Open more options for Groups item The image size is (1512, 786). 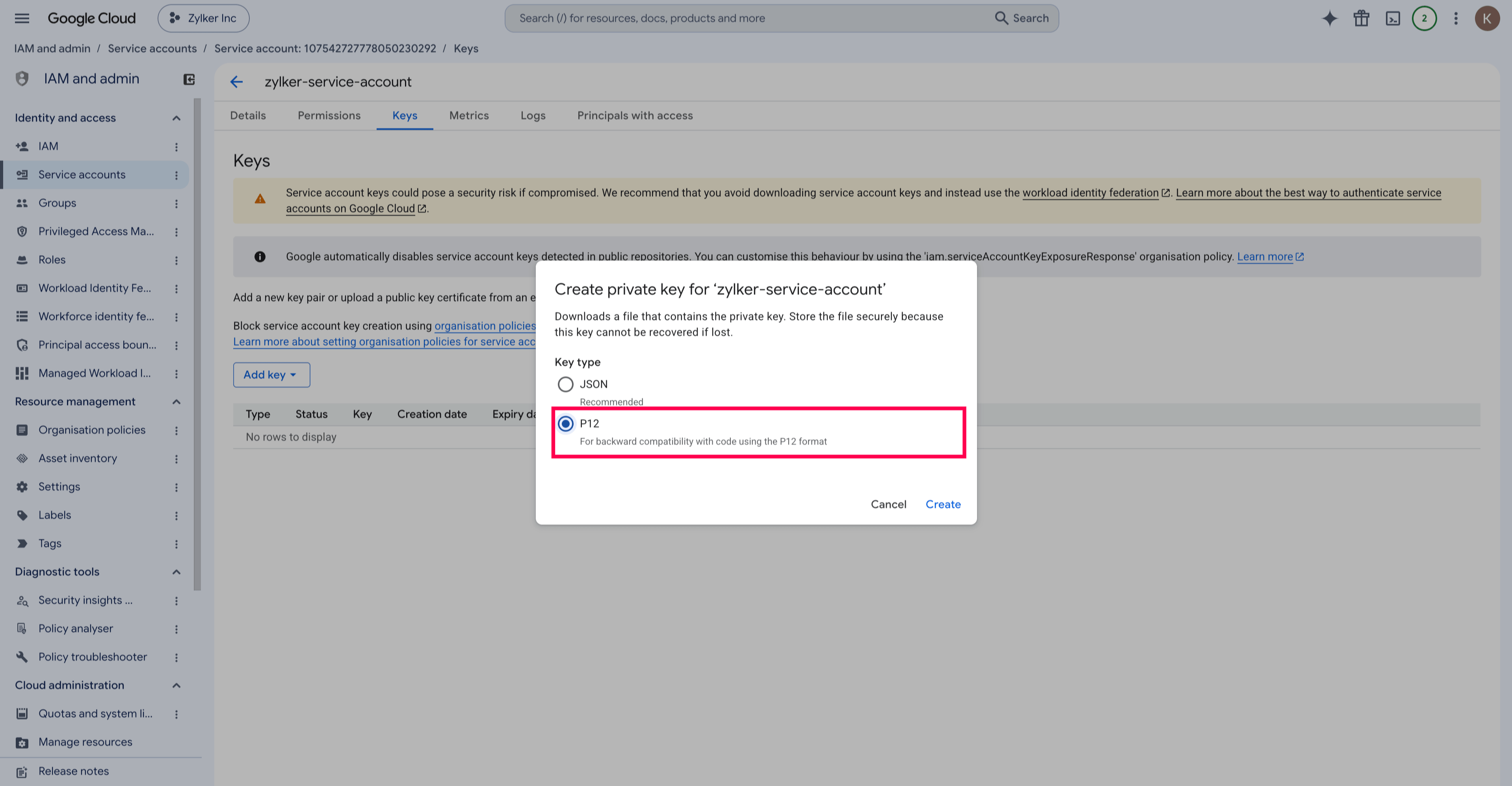pyautogui.click(x=176, y=203)
